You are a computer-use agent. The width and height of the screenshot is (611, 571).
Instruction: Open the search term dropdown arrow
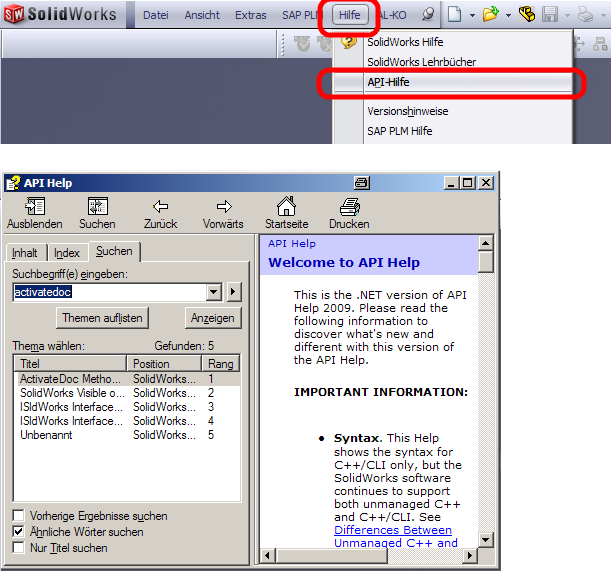(x=214, y=292)
